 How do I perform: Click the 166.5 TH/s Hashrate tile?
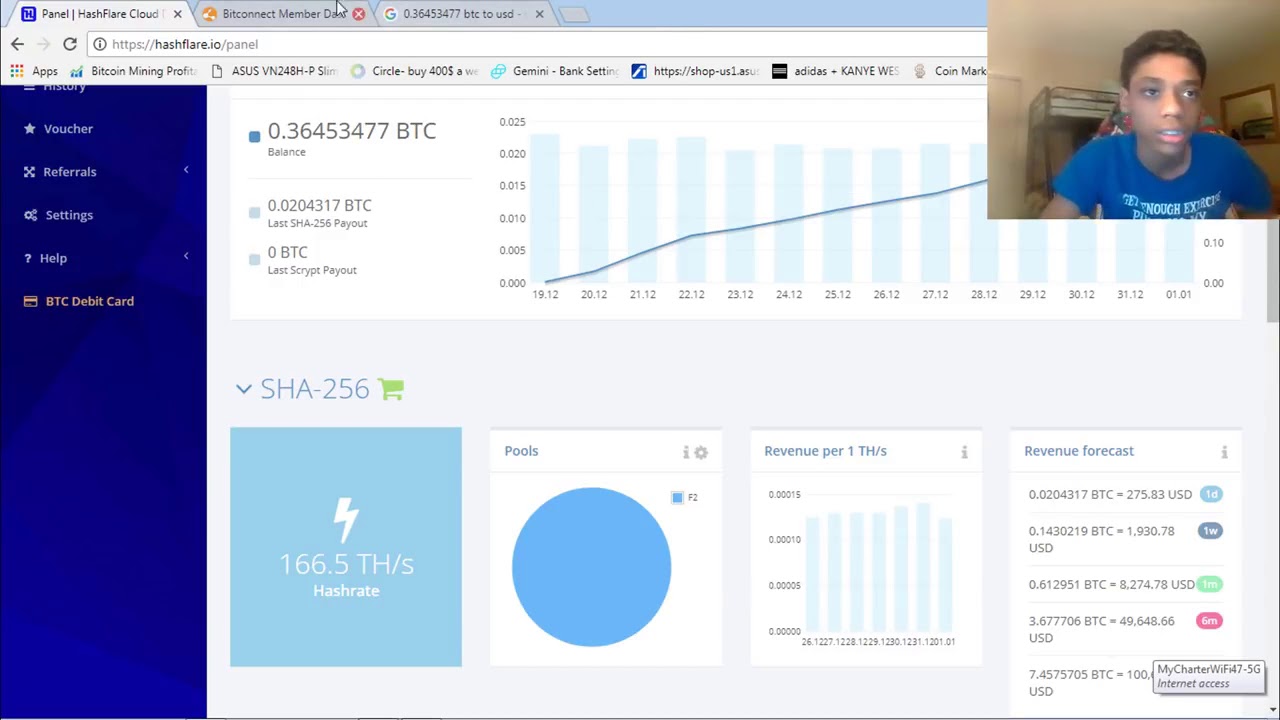[x=346, y=547]
